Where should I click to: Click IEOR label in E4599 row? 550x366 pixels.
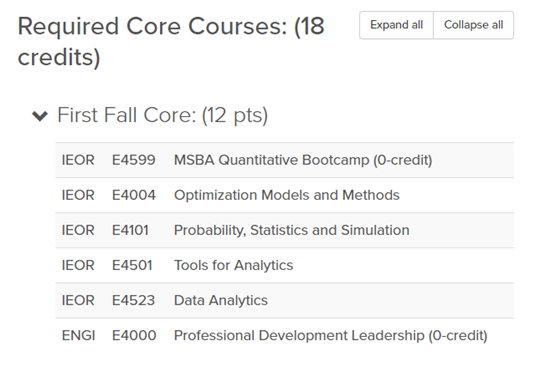pyautogui.click(x=78, y=160)
